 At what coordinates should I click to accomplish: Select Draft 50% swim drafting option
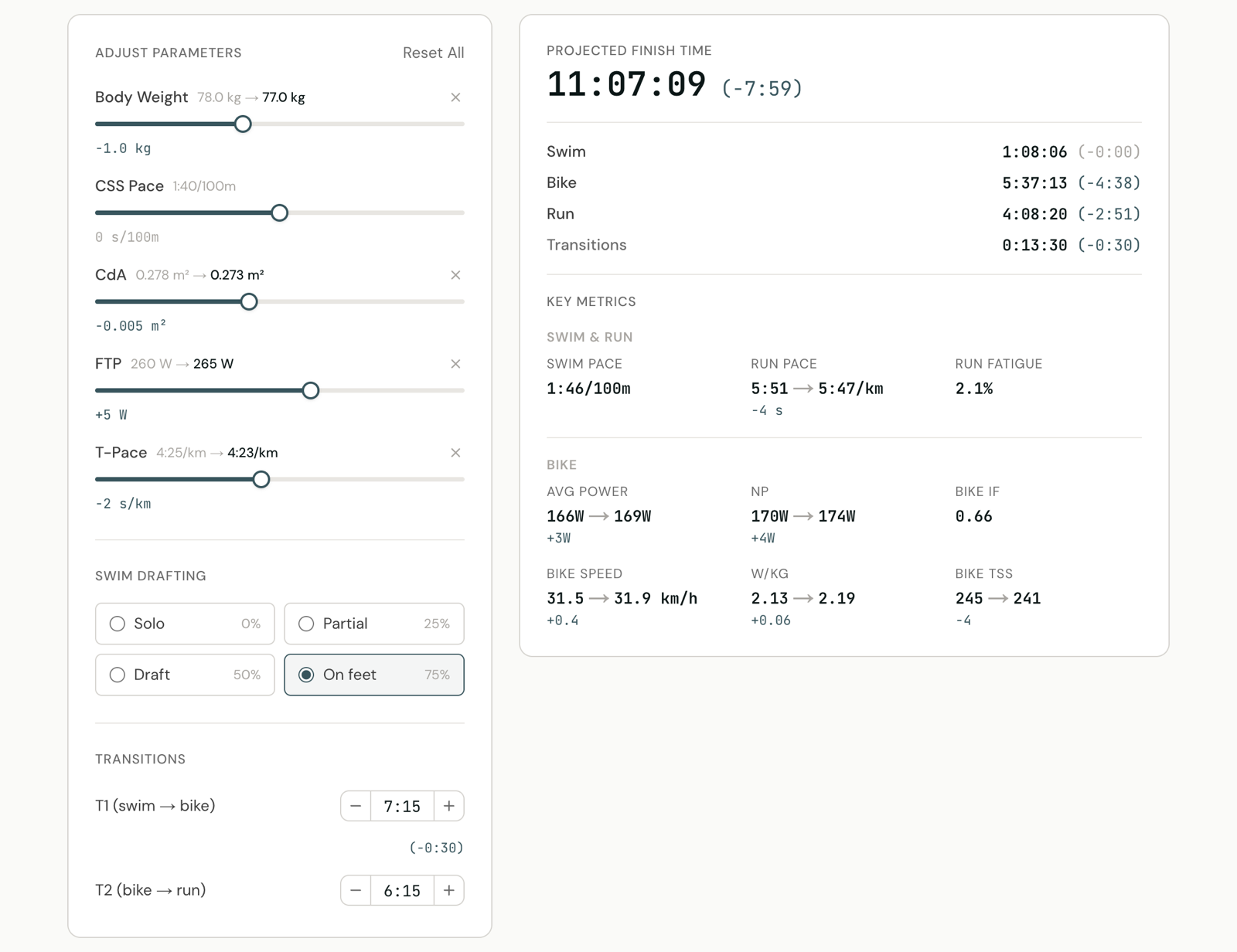pyautogui.click(x=185, y=675)
